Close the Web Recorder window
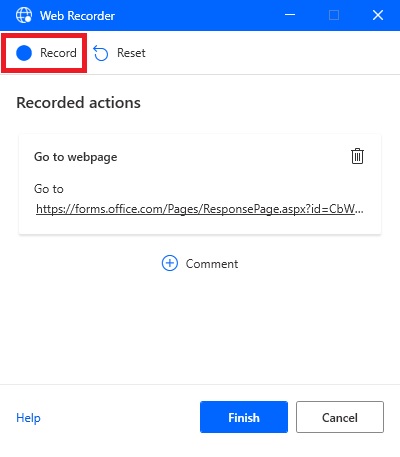Image resolution: width=400 pixels, height=457 pixels. 378,15
